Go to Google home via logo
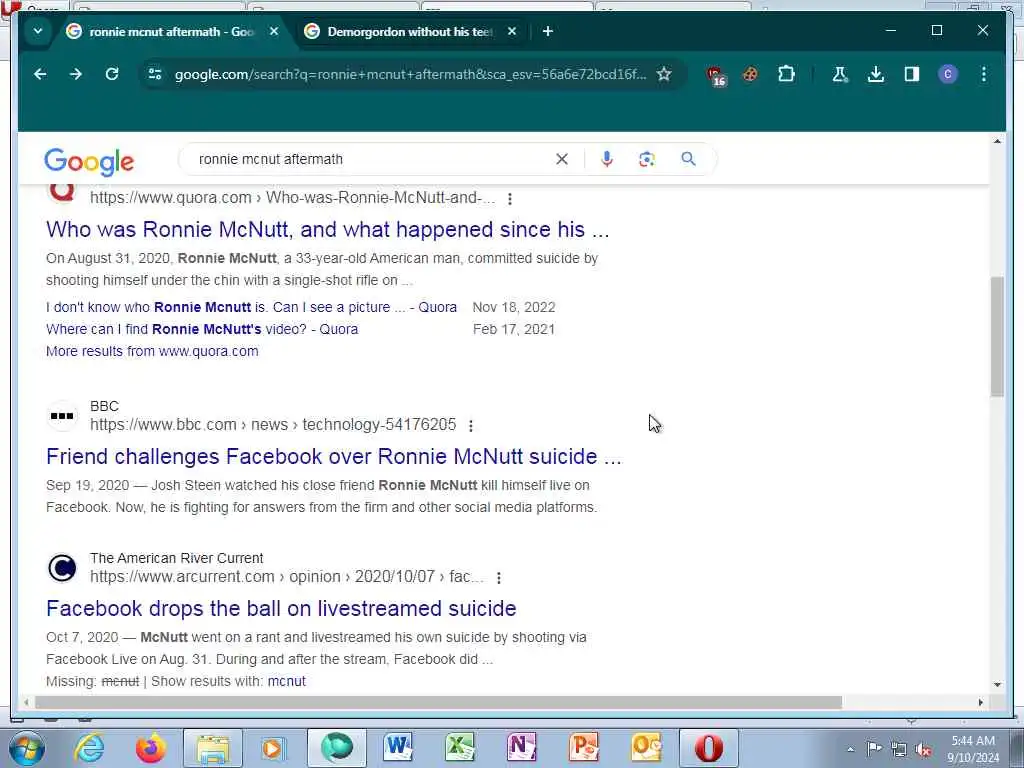Image resolution: width=1024 pixels, height=768 pixels. pyautogui.click(x=89, y=161)
